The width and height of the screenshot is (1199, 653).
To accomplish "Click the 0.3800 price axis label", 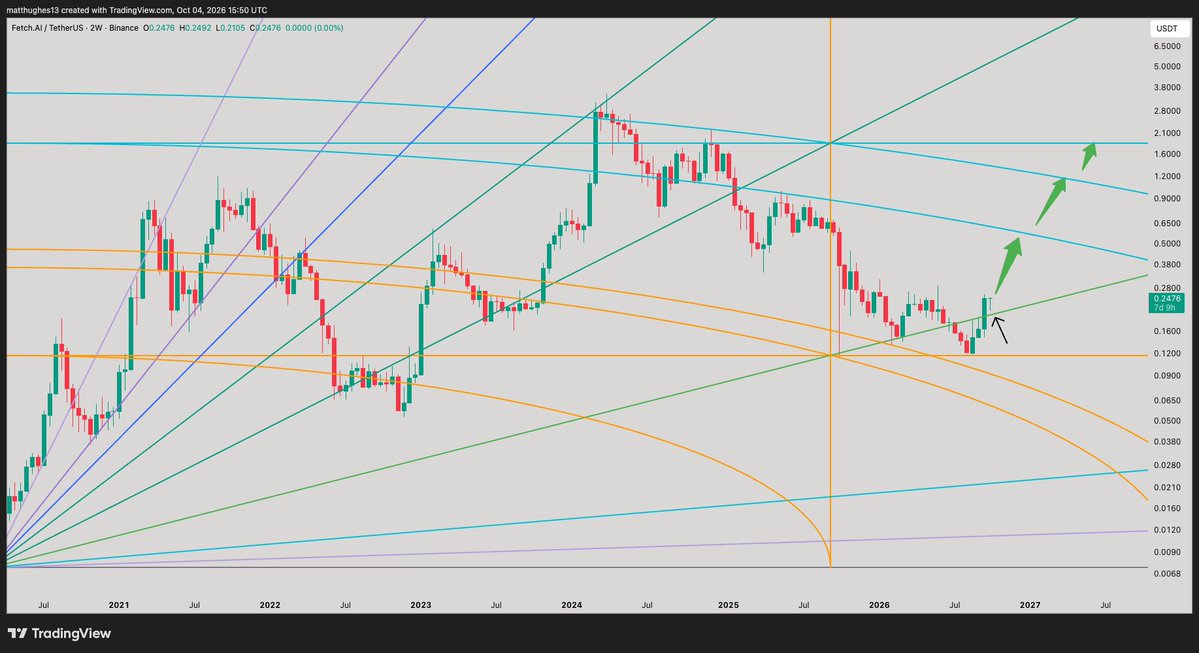I will 1167,265.
